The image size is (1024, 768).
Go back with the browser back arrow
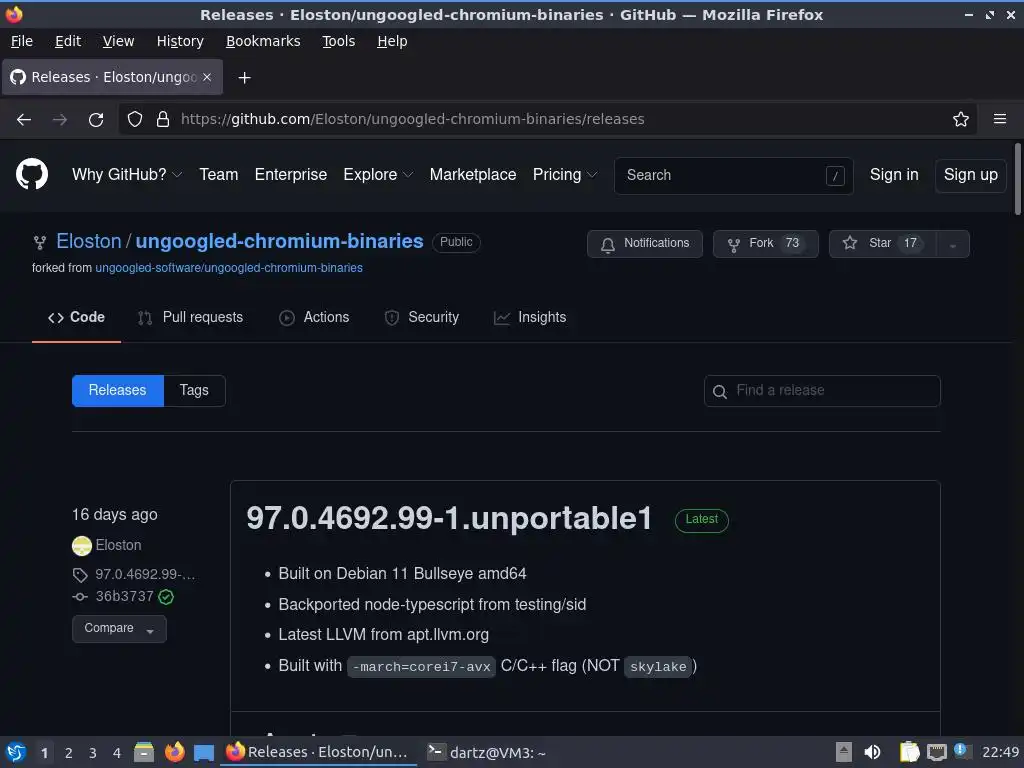click(24, 120)
